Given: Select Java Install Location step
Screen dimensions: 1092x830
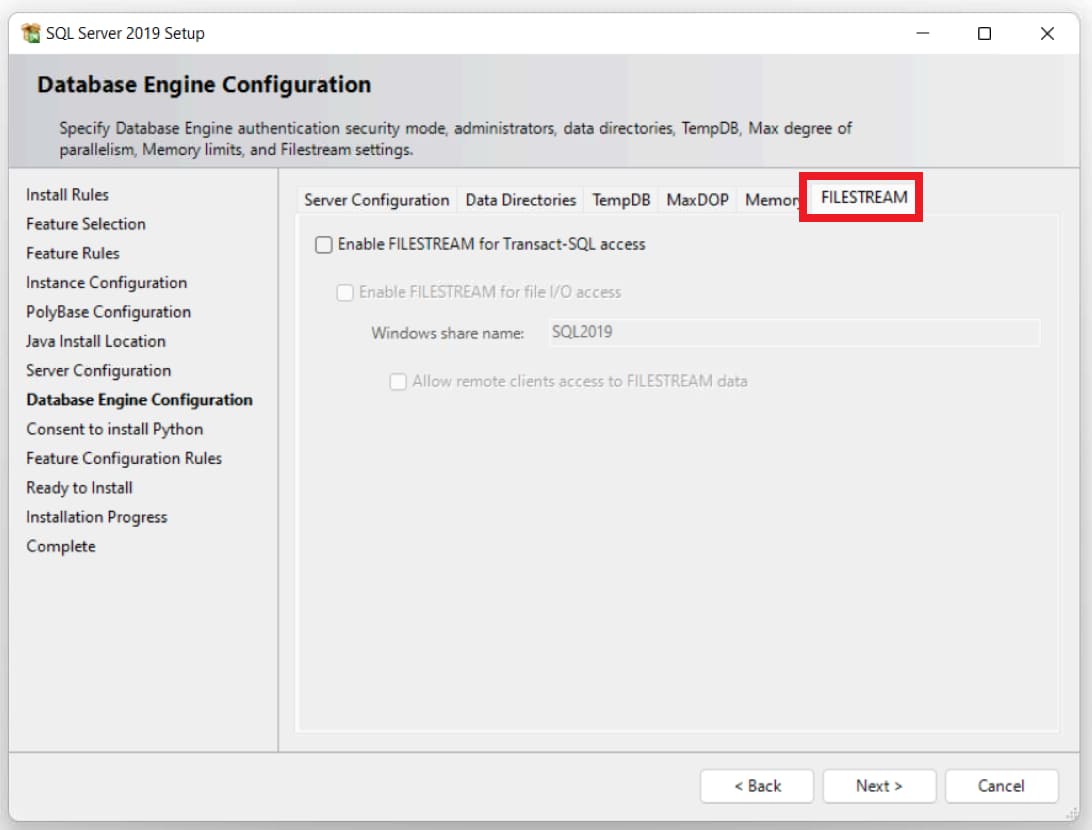Looking at the screenshot, I should pos(96,341).
